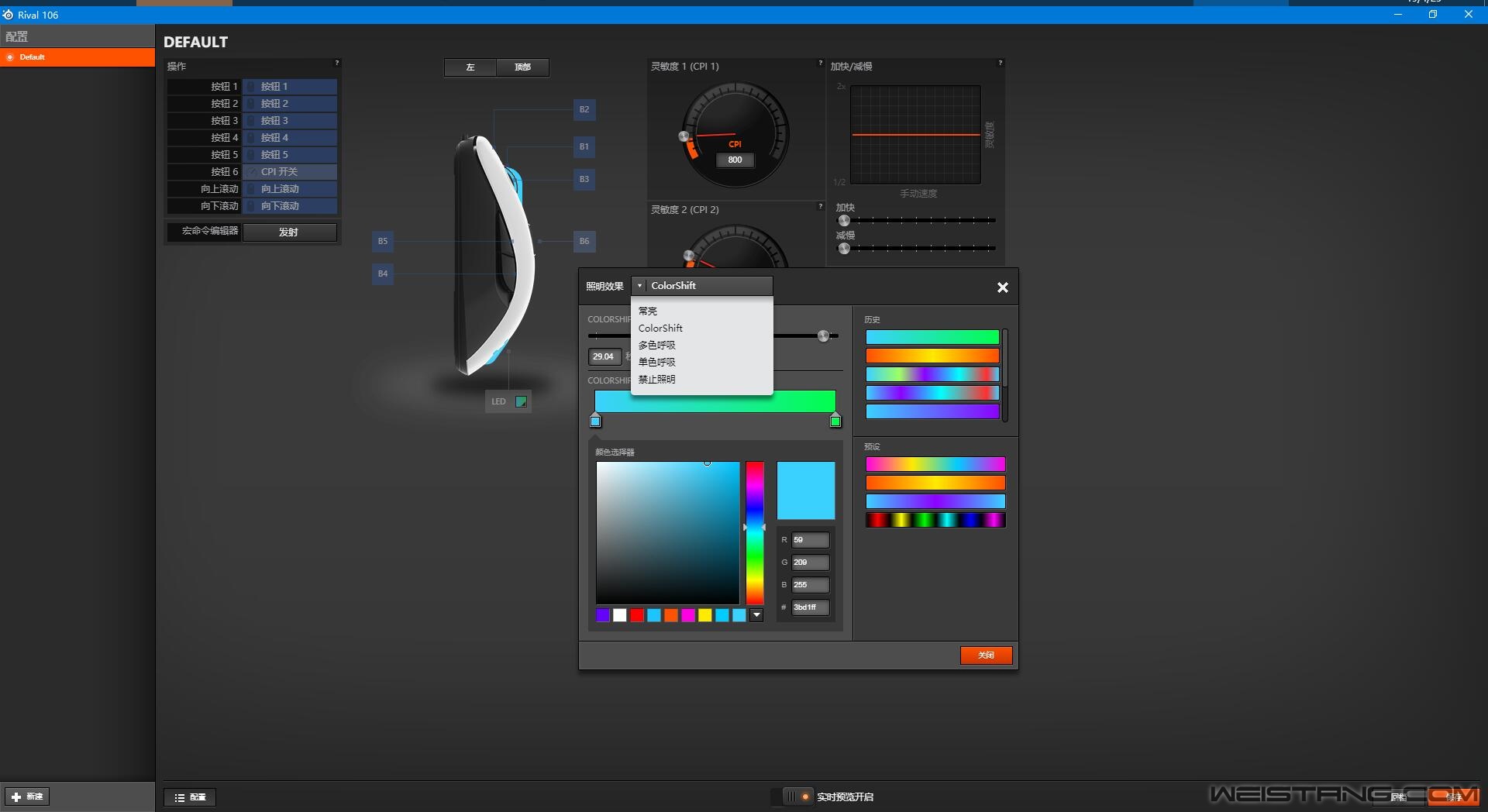Expand the ColorShift lighting effect dropdown
1488x812 pixels.
point(701,286)
